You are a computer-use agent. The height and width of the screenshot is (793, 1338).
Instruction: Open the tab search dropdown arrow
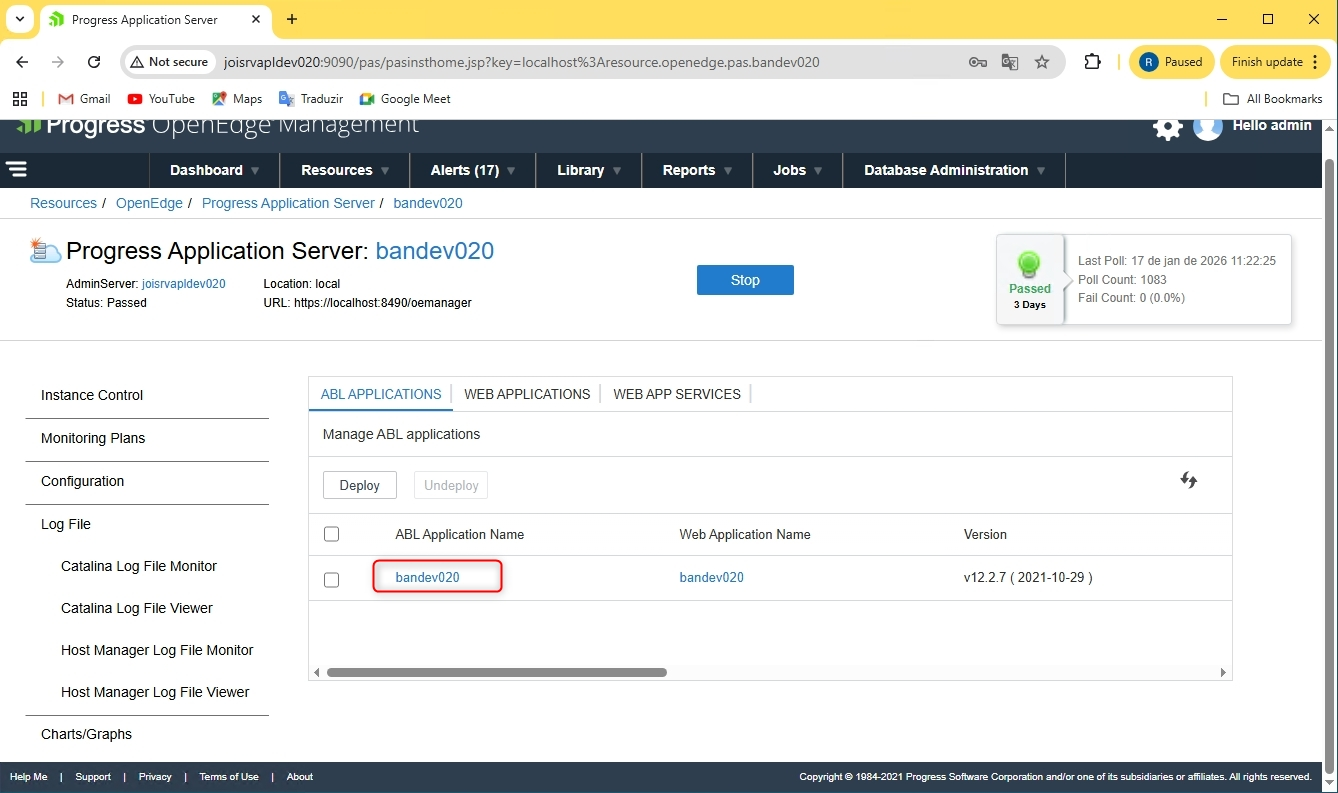(x=20, y=19)
